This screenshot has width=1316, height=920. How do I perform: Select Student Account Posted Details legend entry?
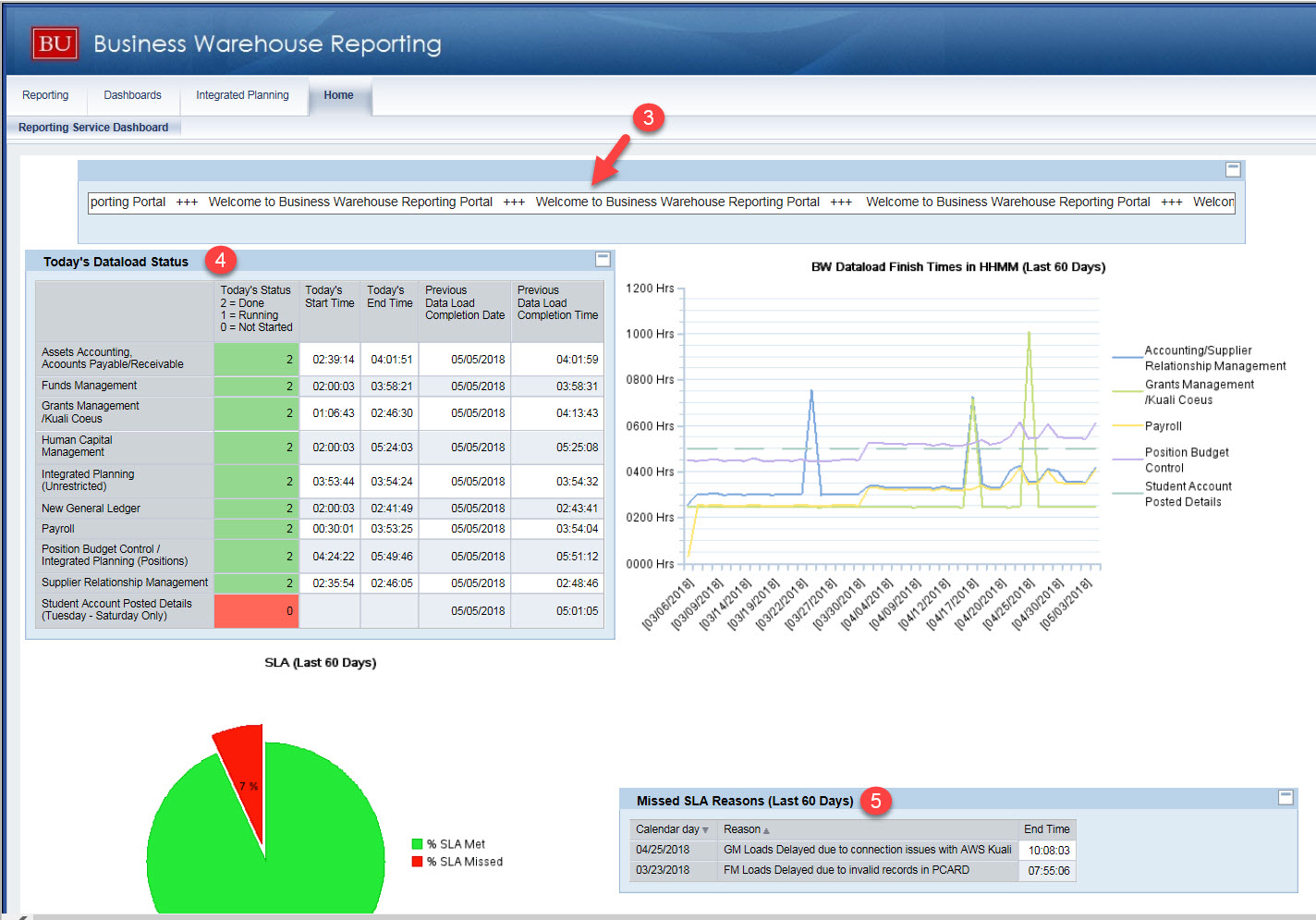pos(1173,494)
